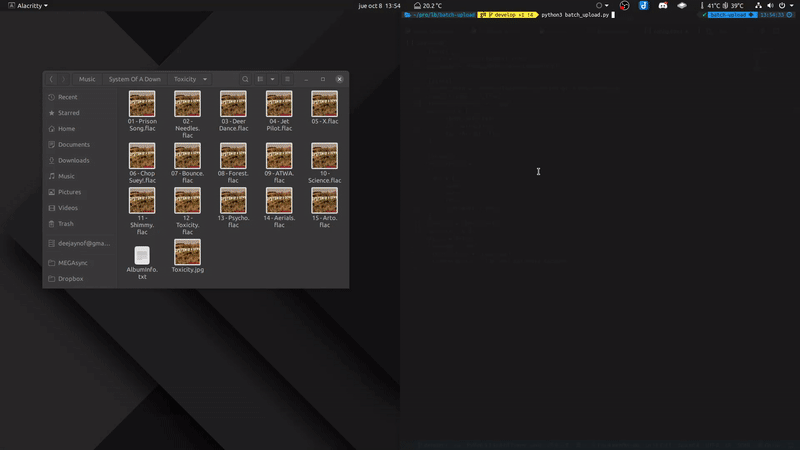The width and height of the screenshot is (800, 450).
Task: Expand the Toxicity folder path dropdown
Action: 205,79
